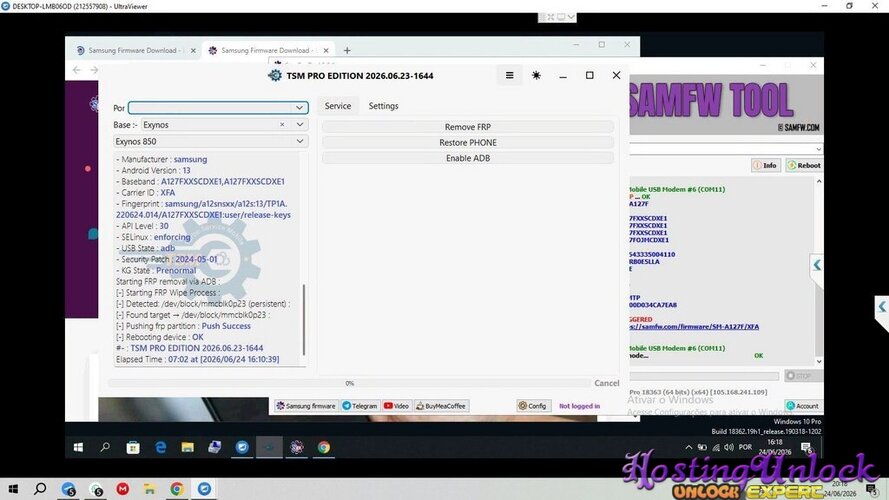Open the Exynos 850 model dropdown
Viewport: 889px width, 500px height.
point(210,141)
